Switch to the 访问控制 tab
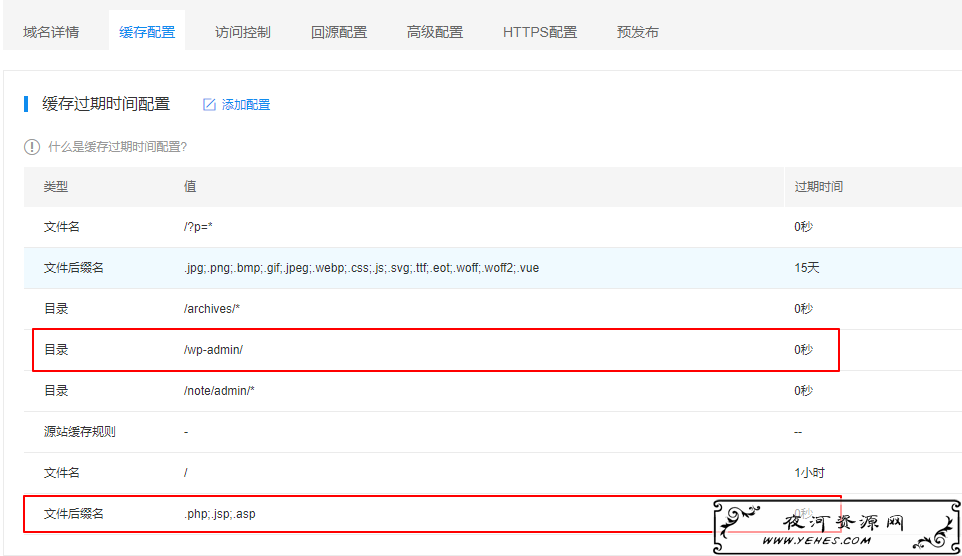This screenshot has height=556, width=962. tap(243, 32)
